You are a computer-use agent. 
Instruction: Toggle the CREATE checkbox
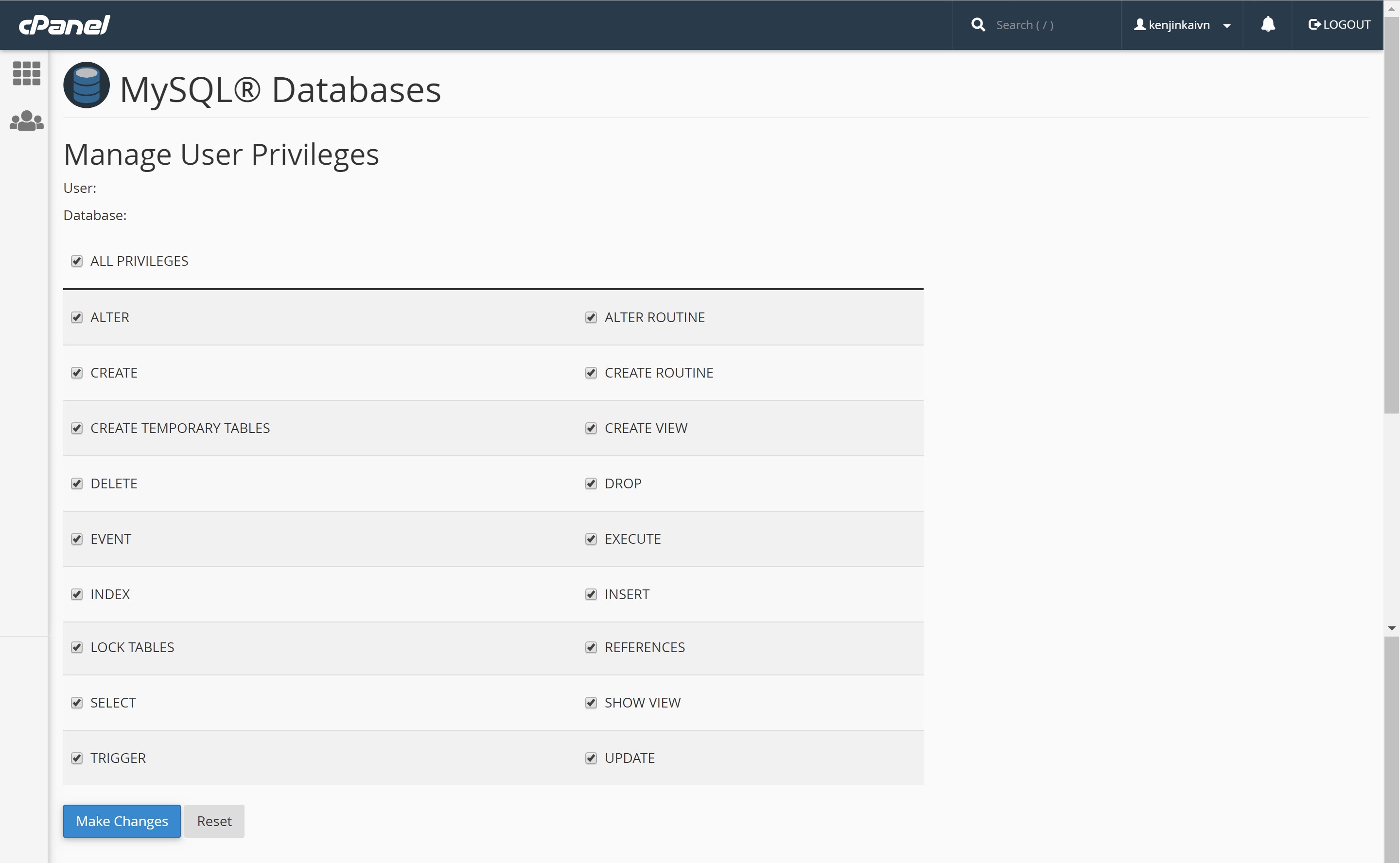pos(76,373)
